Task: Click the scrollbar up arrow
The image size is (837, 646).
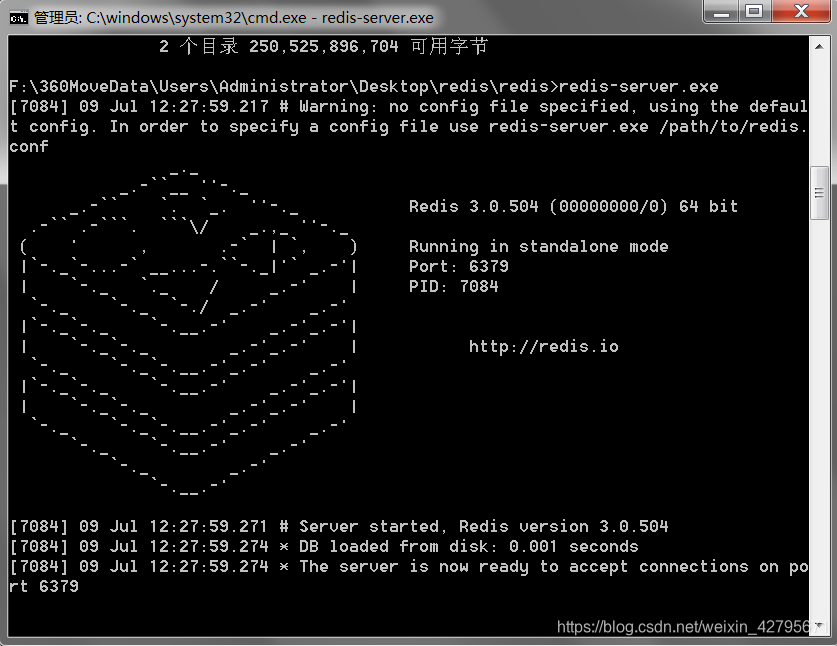Action: 819,47
